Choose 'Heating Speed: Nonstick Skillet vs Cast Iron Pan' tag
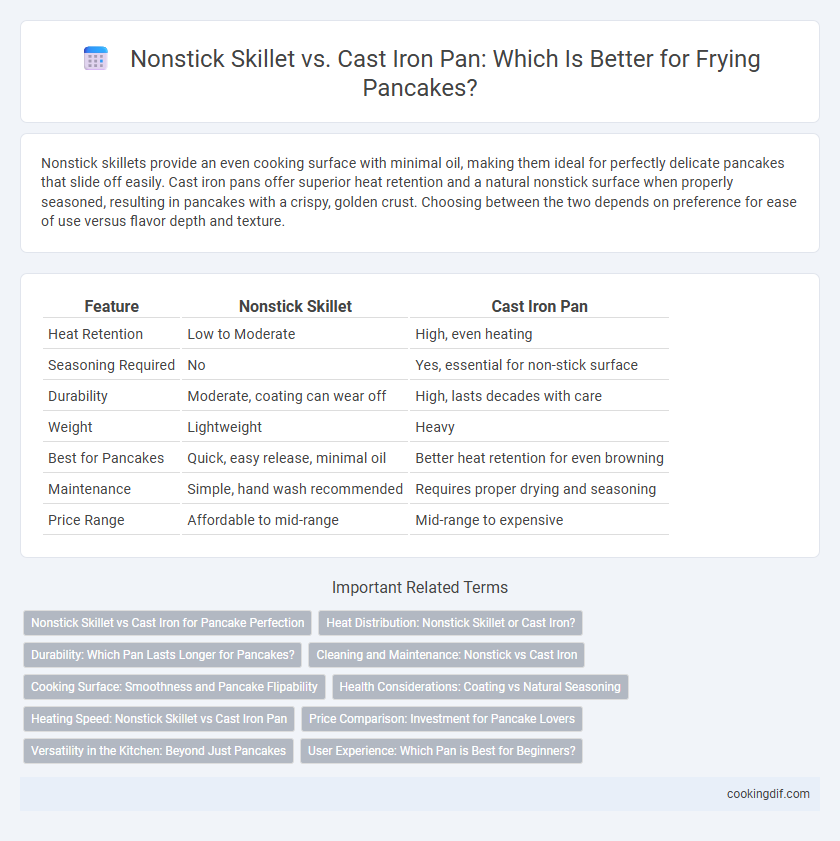Screen dimensions: 840x841 (159, 719)
